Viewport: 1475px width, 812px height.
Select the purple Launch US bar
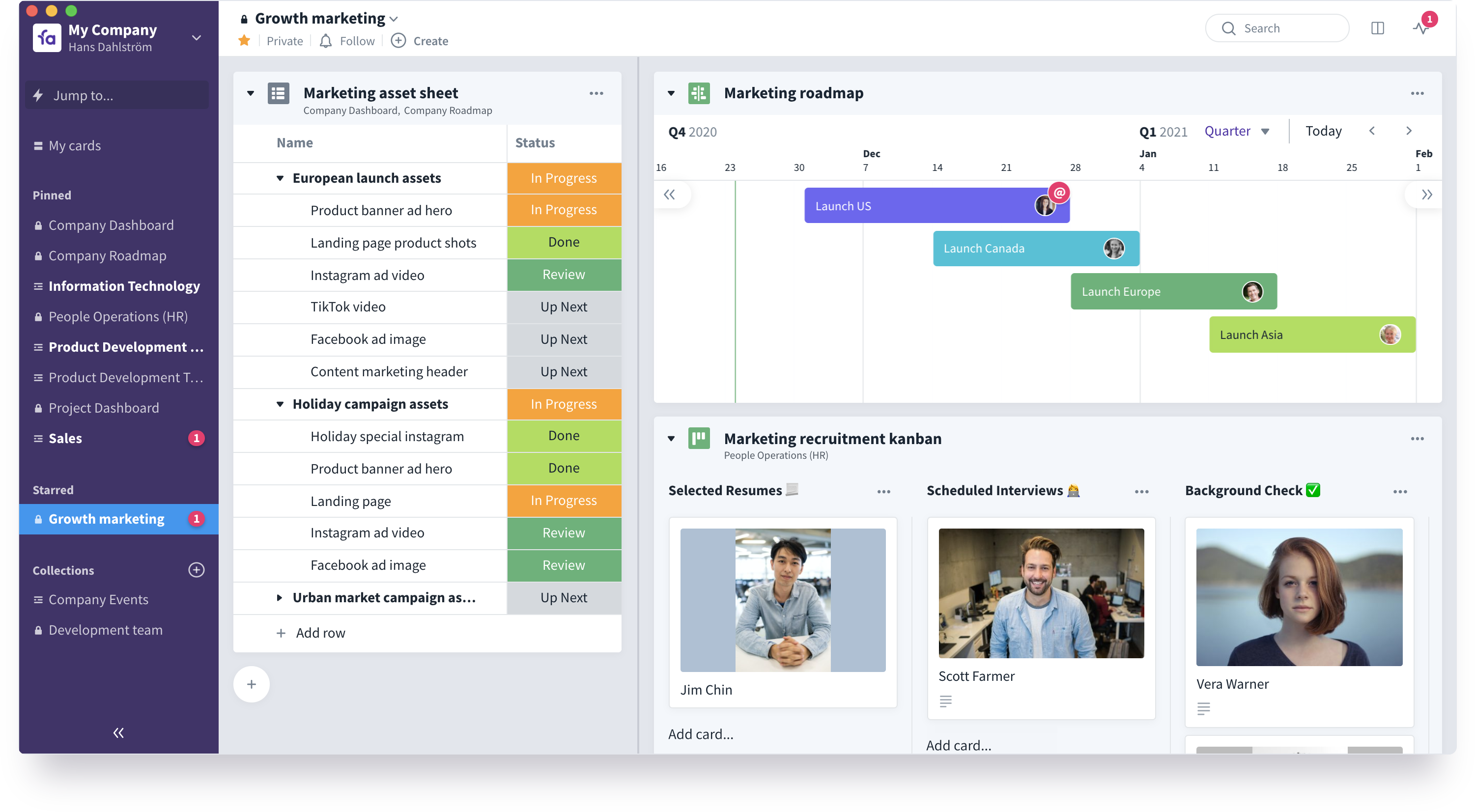[x=916, y=205]
